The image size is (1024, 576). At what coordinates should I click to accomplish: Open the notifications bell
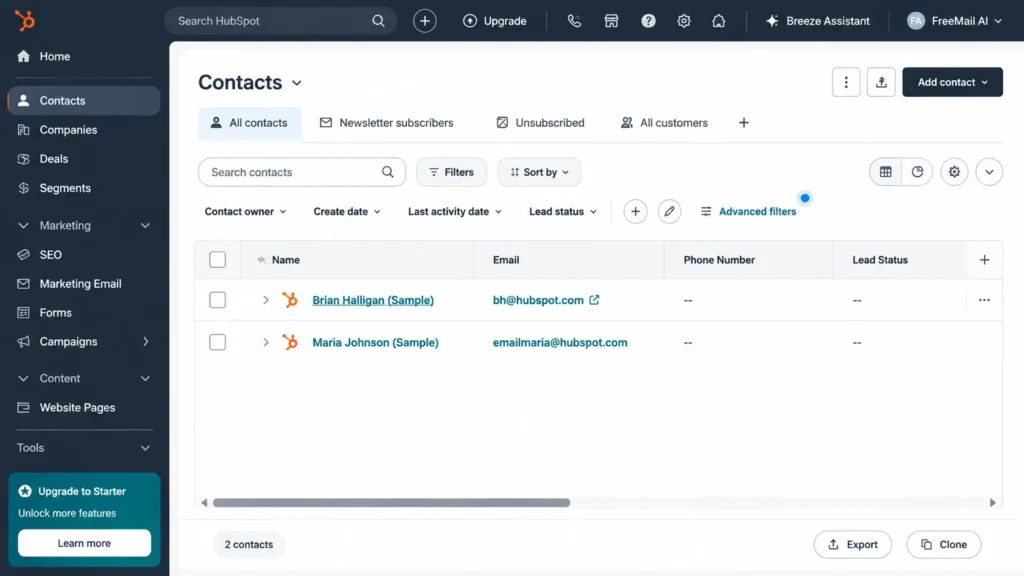(718, 21)
